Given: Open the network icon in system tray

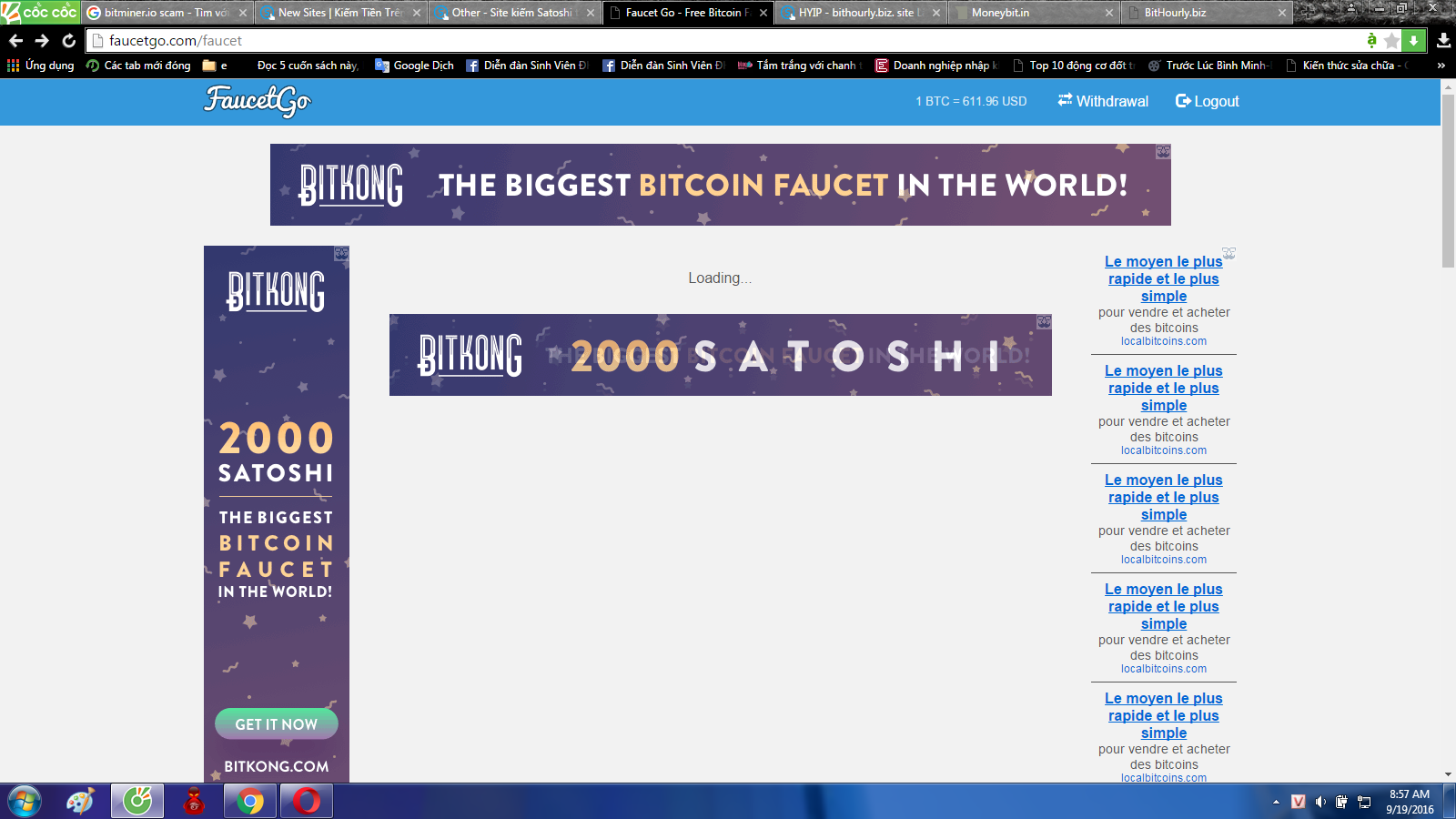Looking at the screenshot, I should tap(1364, 802).
